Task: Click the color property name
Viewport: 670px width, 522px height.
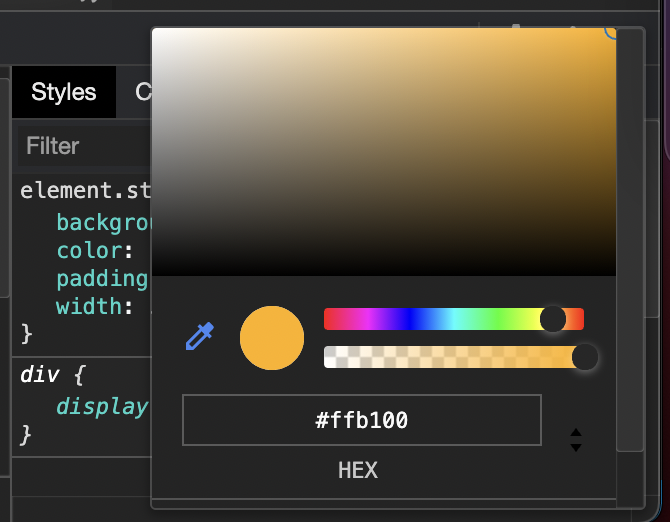Action: pyautogui.click(x=87, y=249)
